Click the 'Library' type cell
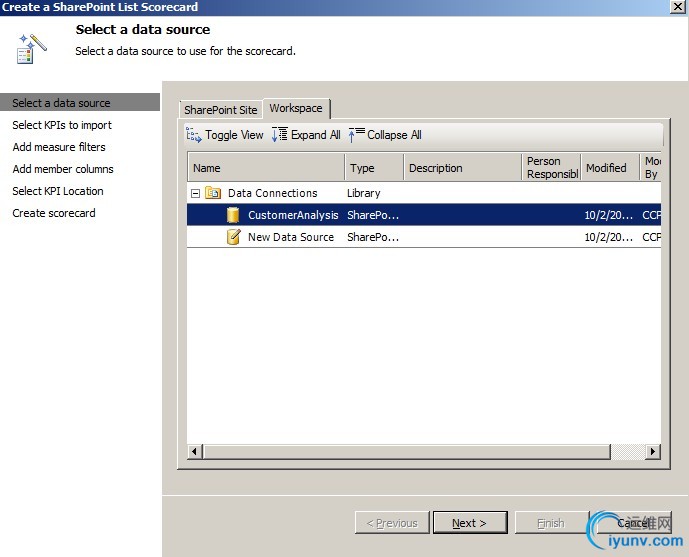The height and width of the screenshot is (557, 689). point(363,193)
